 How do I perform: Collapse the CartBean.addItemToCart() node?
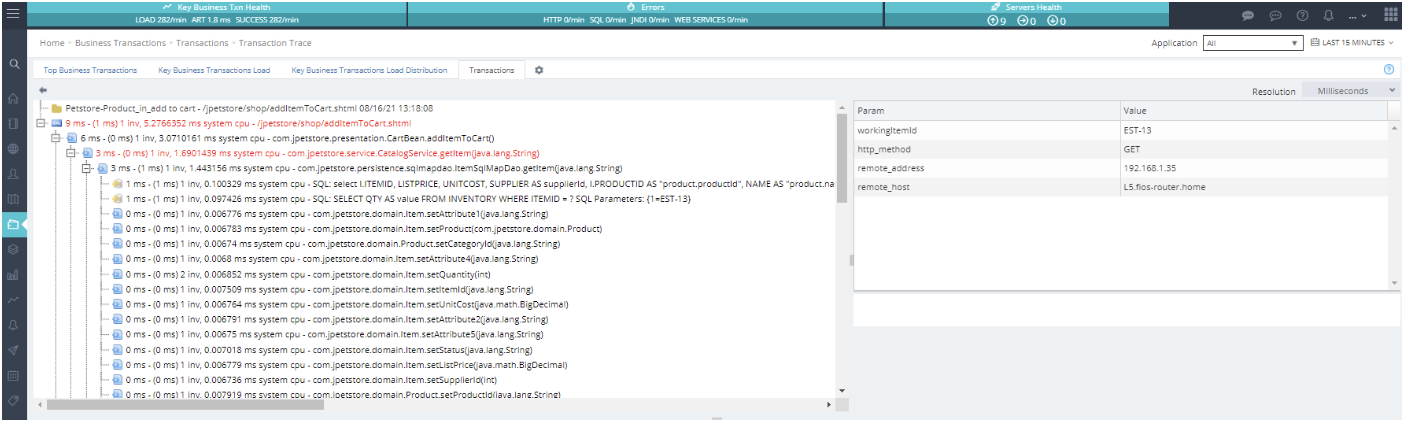tap(57, 138)
